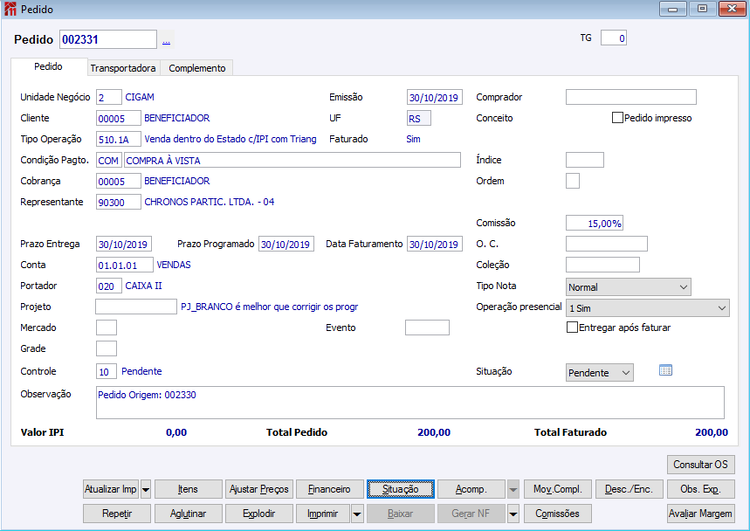
Task: Click the Coleção input field
Action: tap(602, 265)
